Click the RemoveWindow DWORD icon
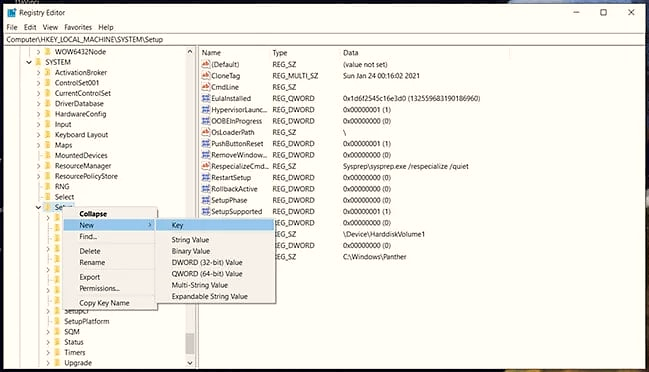Screen dimensions: 649x372 [206, 155]
